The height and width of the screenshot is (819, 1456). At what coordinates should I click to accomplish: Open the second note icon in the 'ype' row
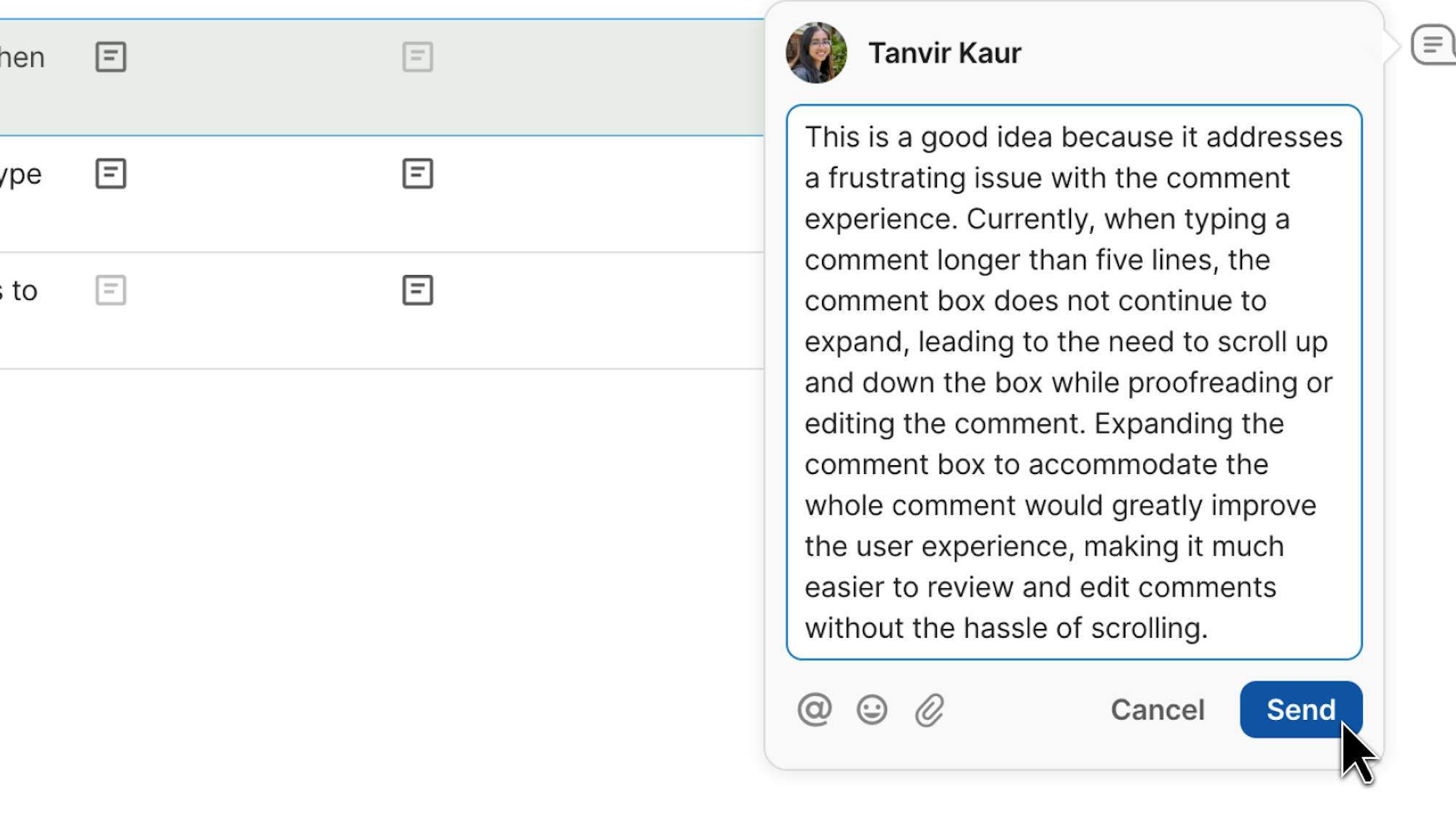[x=418, y=174]
